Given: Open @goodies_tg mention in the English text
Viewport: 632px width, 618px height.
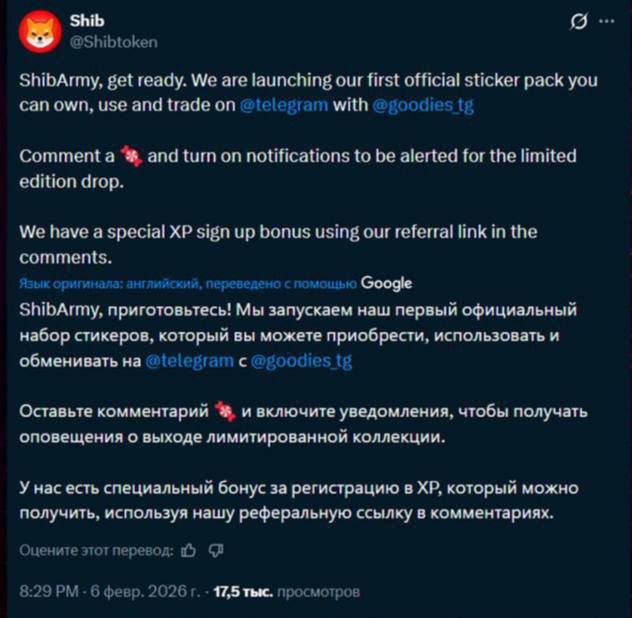Looking at the screenshot, I should (x=423, y=106).
